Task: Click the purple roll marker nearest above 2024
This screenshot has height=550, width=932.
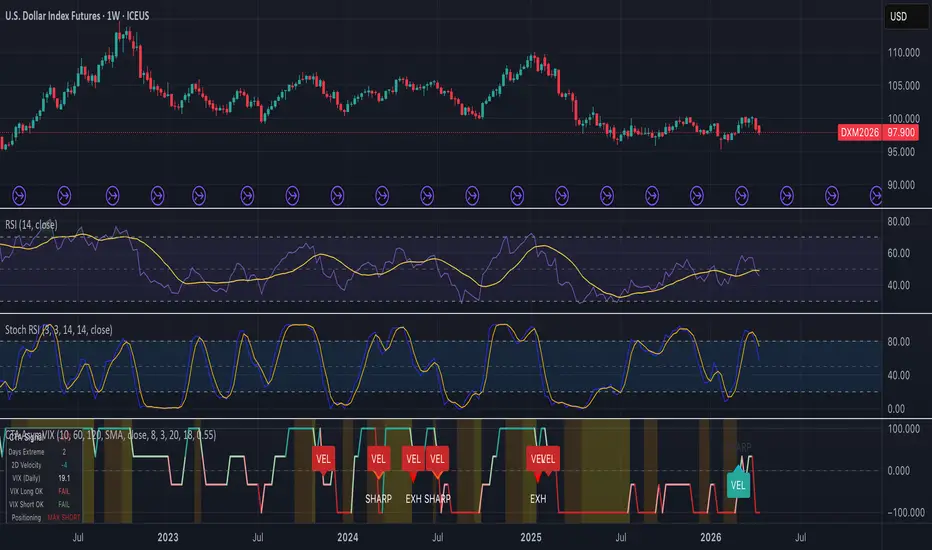Action: coord(337,195)
